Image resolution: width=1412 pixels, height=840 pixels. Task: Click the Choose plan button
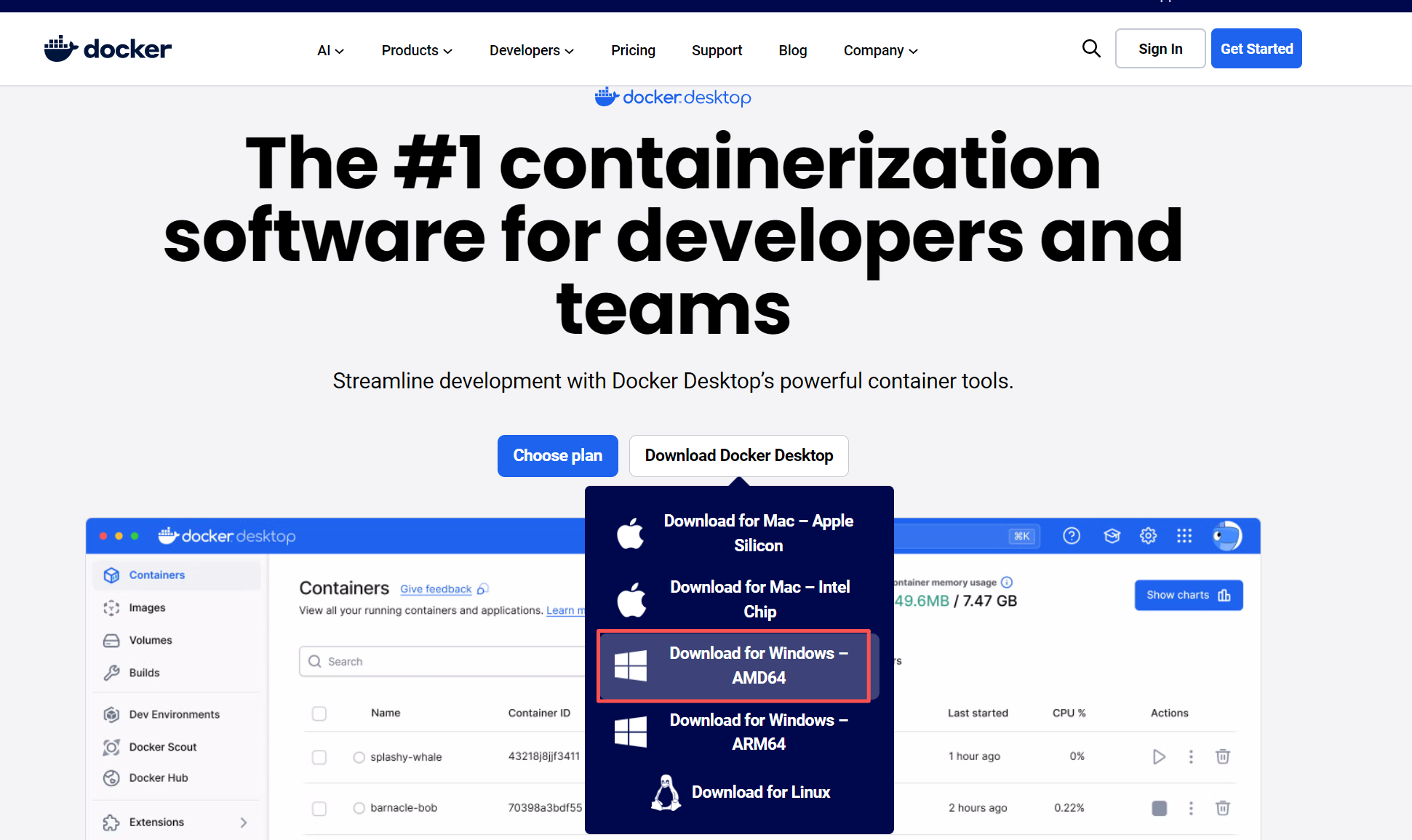tap(558, 456)
